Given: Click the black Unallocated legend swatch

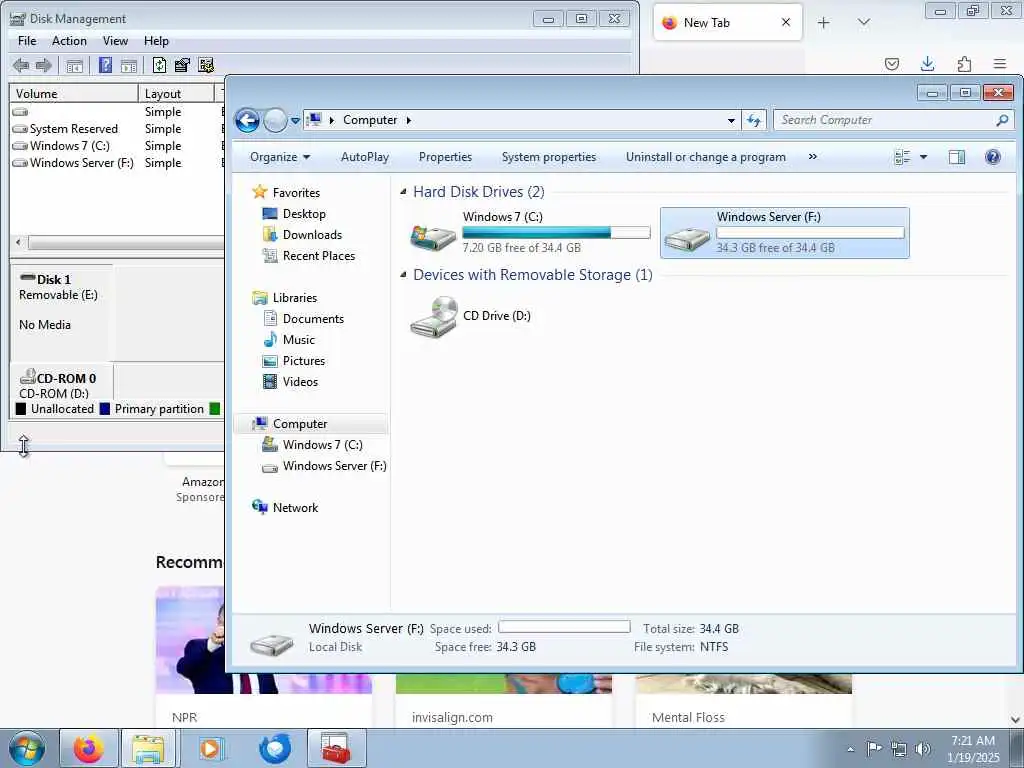Looking at the screenshot, I should tap(21, 409).
